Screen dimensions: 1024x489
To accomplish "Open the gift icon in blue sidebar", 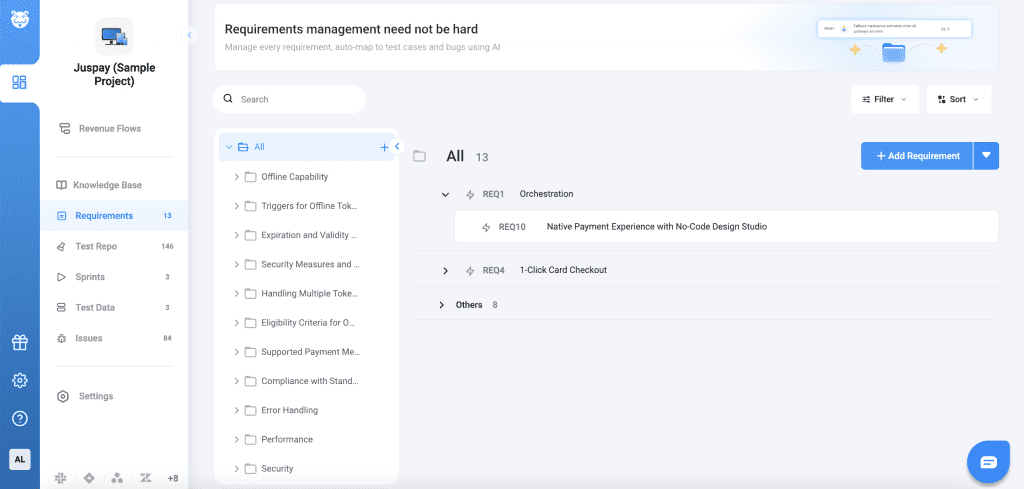I will click(x=20, y=343).
